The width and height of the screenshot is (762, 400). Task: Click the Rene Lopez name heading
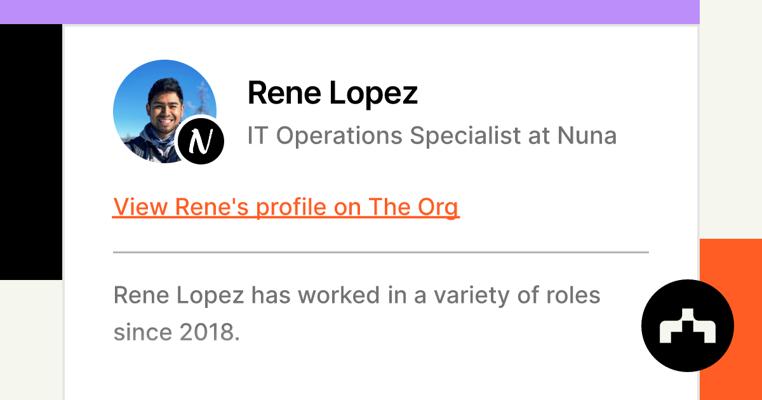point(332,93)
